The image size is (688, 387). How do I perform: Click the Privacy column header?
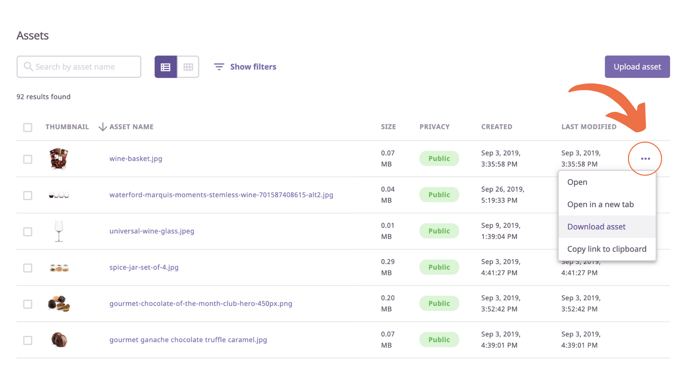[x=434, y=127]
